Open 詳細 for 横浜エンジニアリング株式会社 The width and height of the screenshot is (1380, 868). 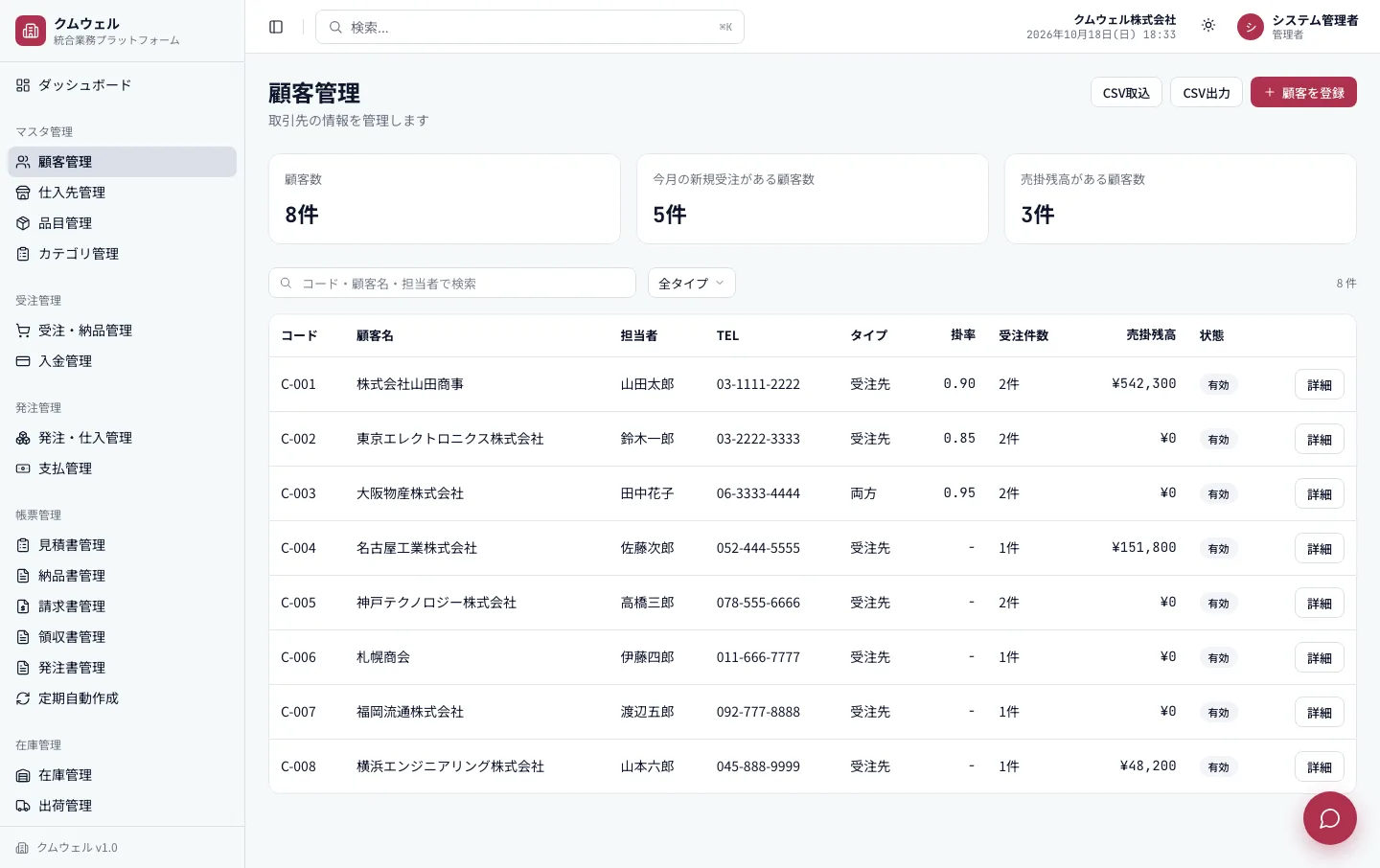(1320, 766)
